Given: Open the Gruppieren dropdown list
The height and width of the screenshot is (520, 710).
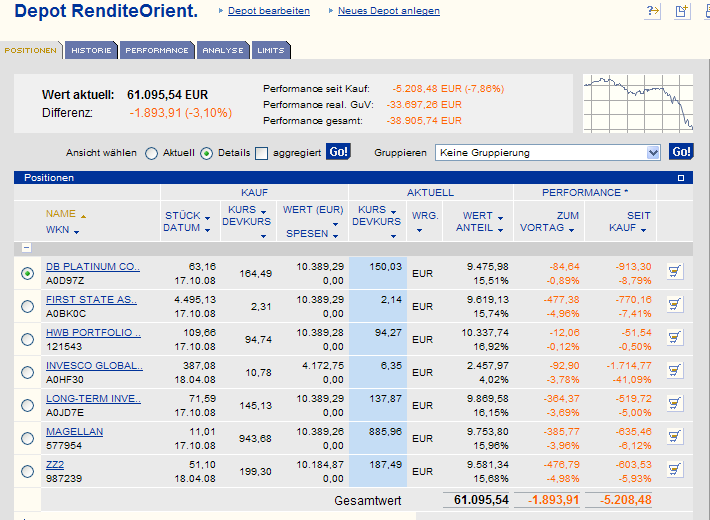Looking at the screenshot, I should click(x=653, y=153).
